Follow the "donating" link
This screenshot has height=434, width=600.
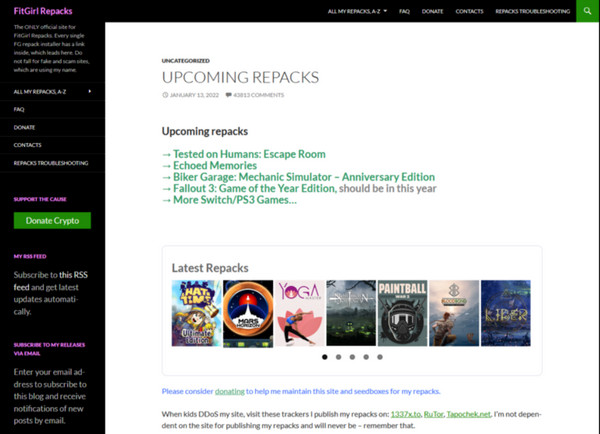coord(230,391)
